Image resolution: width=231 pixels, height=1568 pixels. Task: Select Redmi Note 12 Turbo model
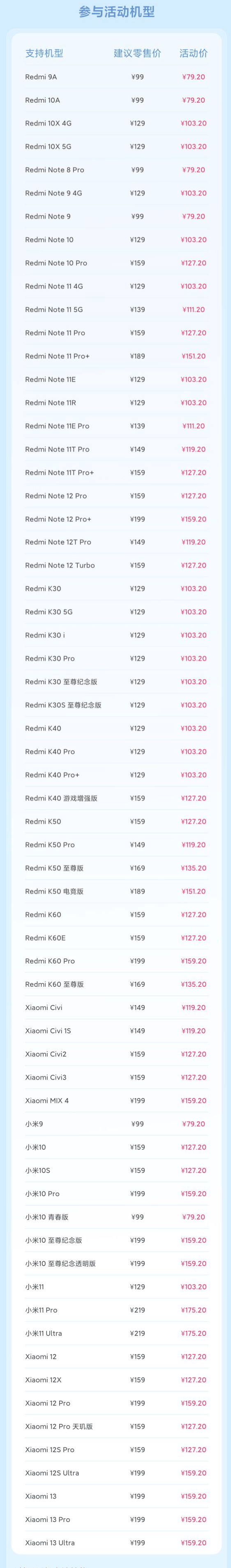pos(60,566)
